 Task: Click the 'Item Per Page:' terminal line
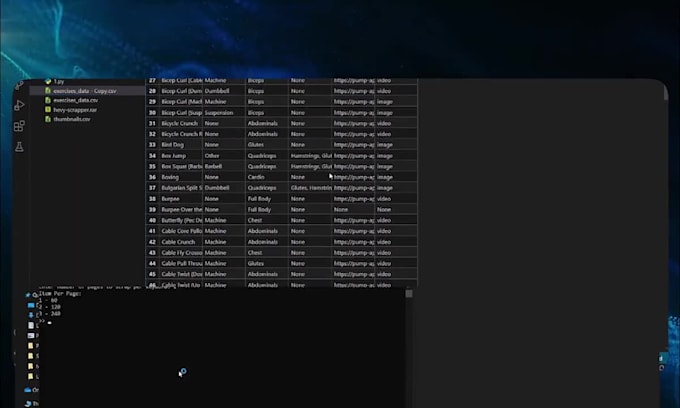(60, 294)
